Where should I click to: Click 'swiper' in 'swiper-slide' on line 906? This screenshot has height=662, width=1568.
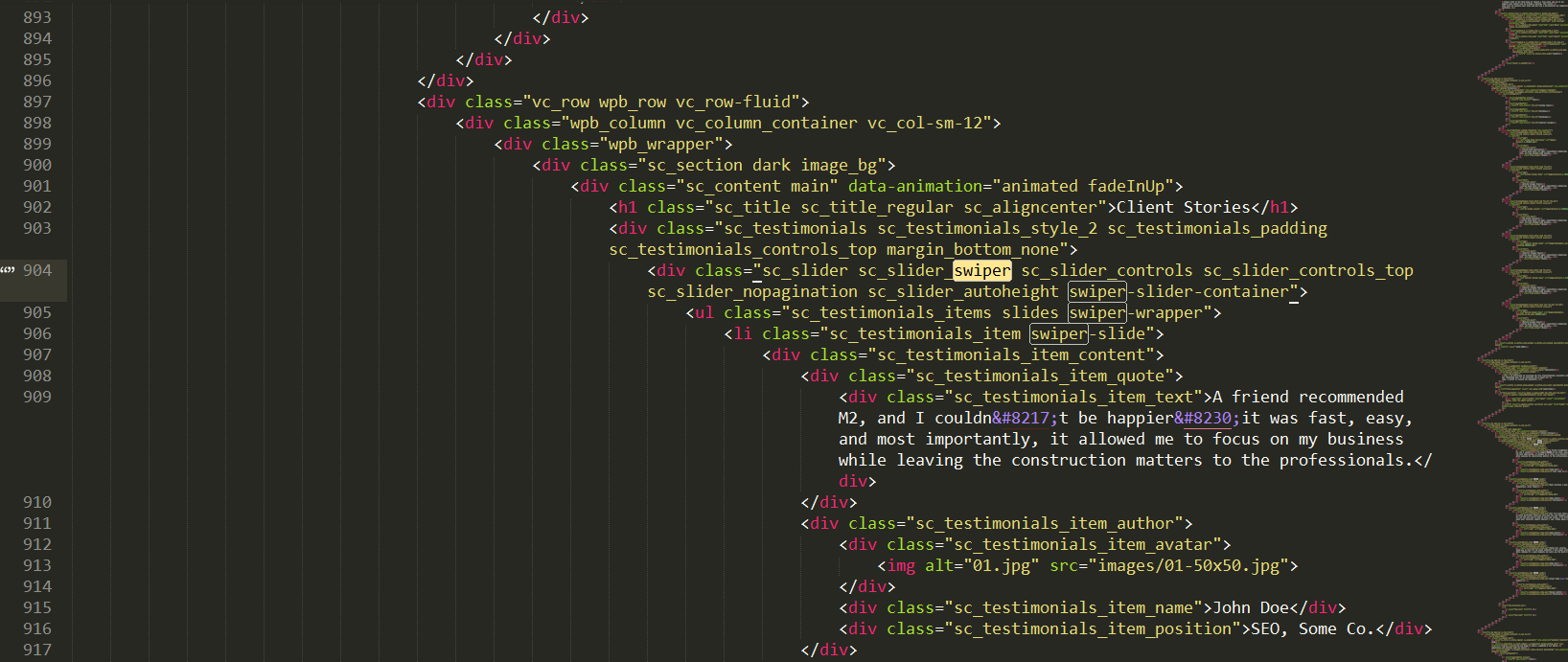coord(1058,334)
